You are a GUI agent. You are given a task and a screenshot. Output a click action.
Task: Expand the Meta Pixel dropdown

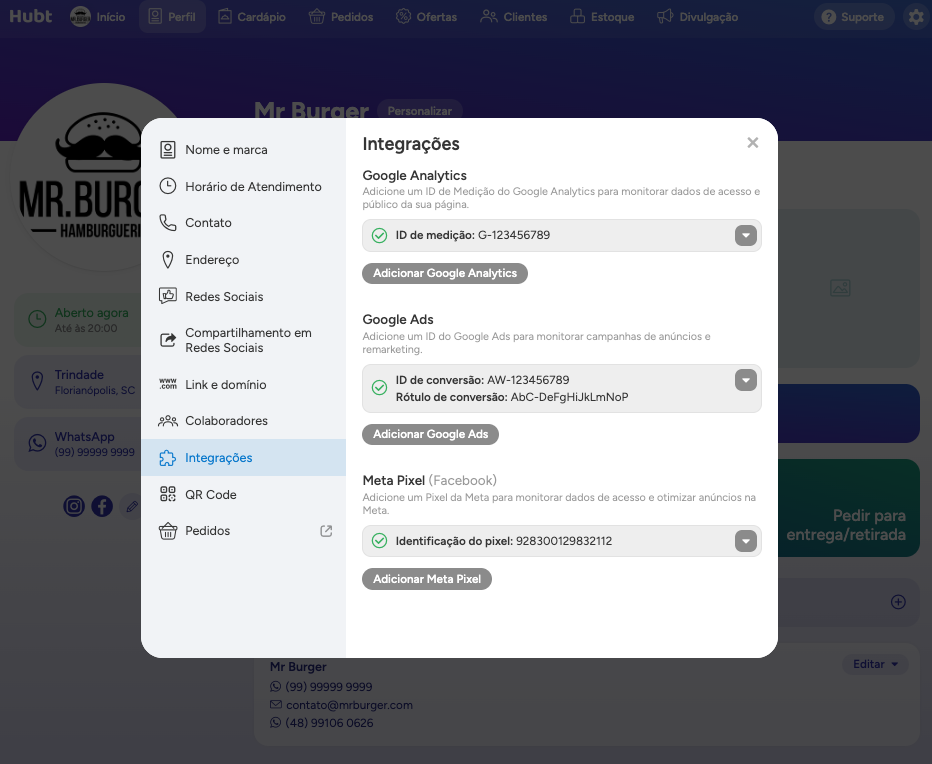pyautogui.click(x=745, y=541)
